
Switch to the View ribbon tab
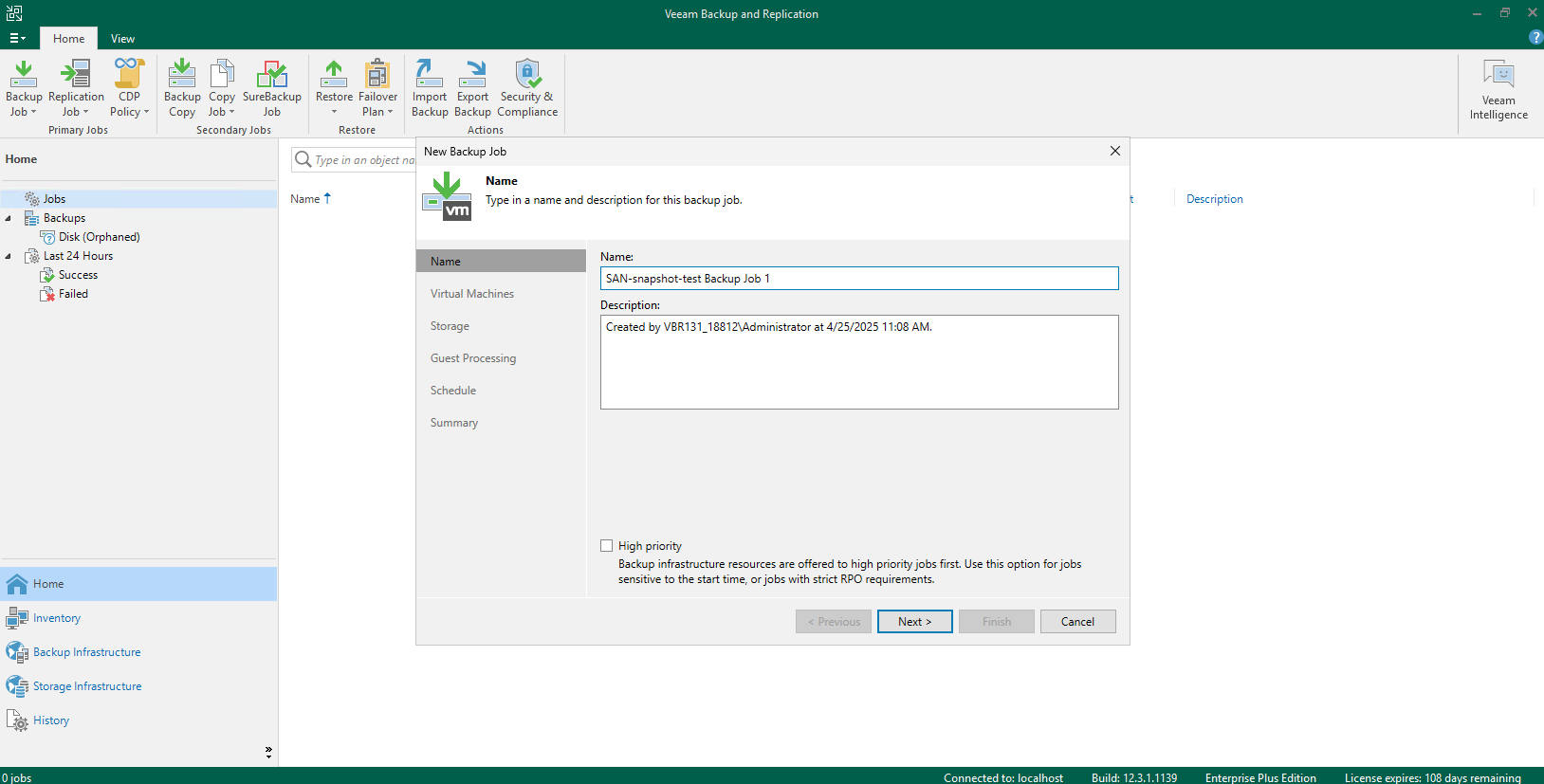pyautogui.click(x=122, y=39)
